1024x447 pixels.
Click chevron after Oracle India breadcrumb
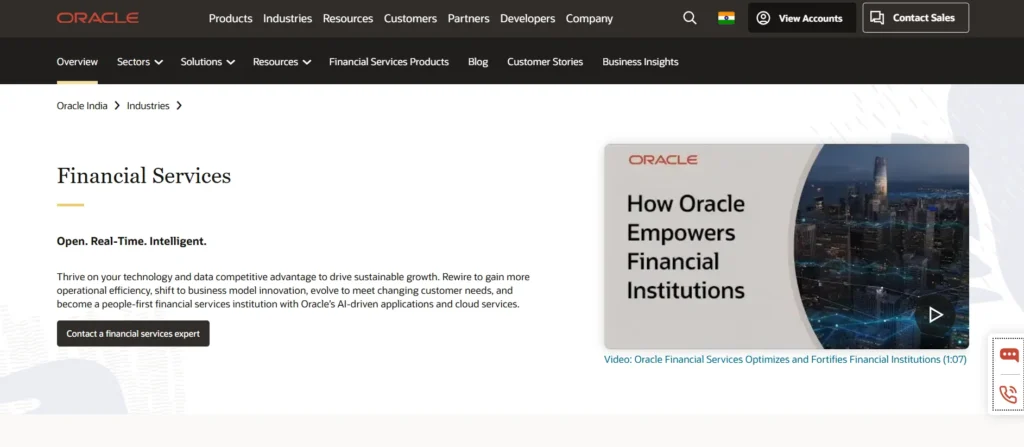click(x=117, y=105)
